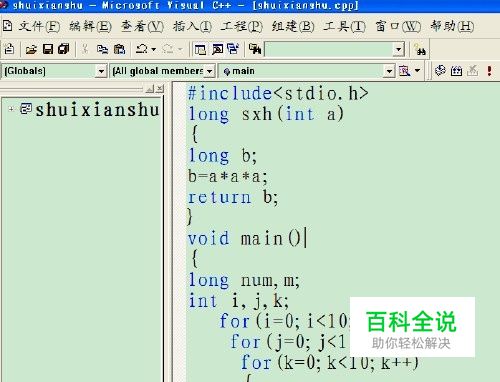The height and width of the screenshot is (382, 500).
Task: Click the Cut icon
Action: pos(85,49)
